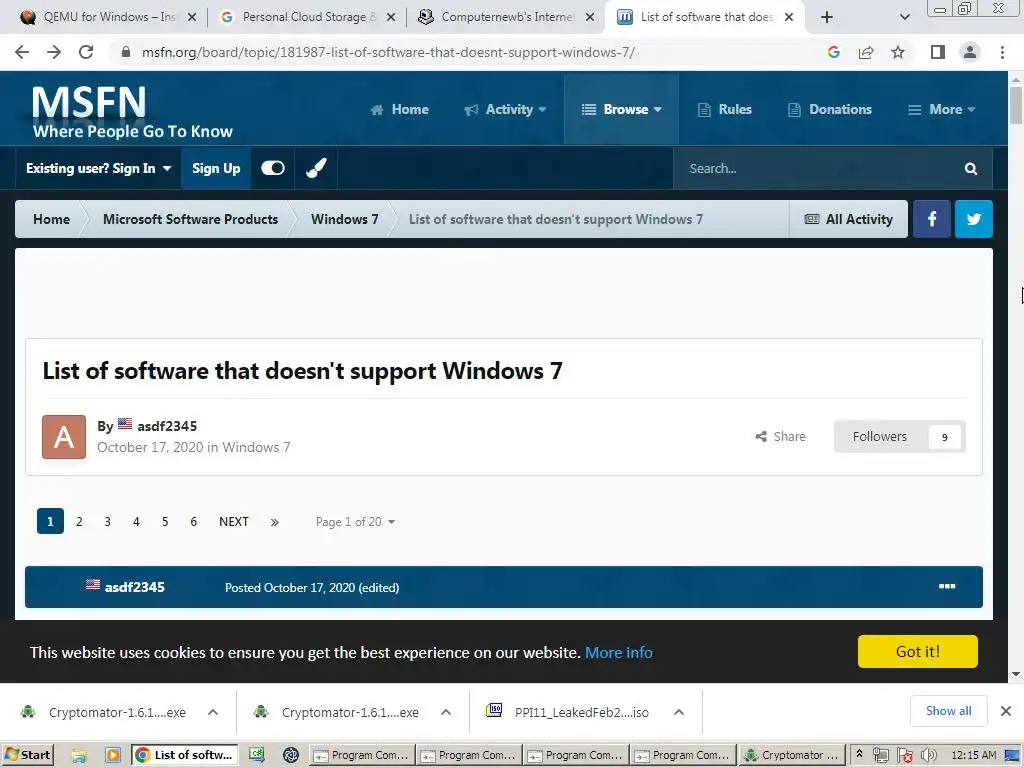The image size is (1024, 768).
Task: Expand first Cryptomator download options
Action: point(213,712)
